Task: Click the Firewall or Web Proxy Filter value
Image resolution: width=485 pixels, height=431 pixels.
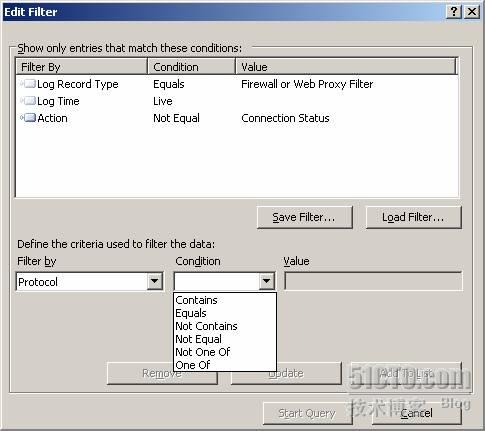Action: (x=307, y=84)
